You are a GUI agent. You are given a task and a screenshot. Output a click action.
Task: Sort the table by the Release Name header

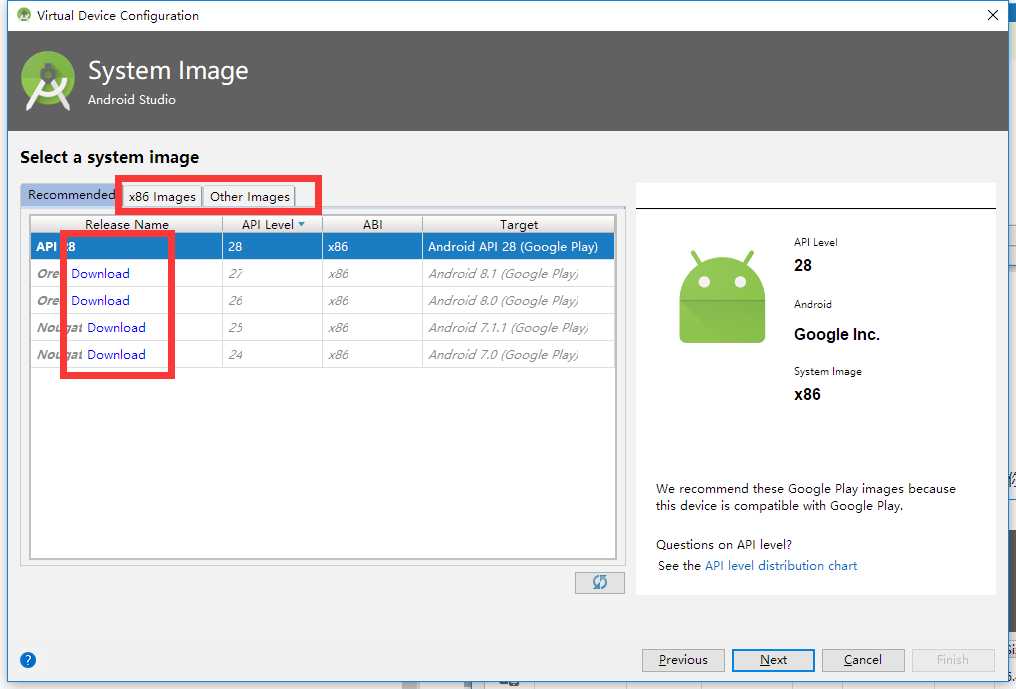click(x=126, y=224)
